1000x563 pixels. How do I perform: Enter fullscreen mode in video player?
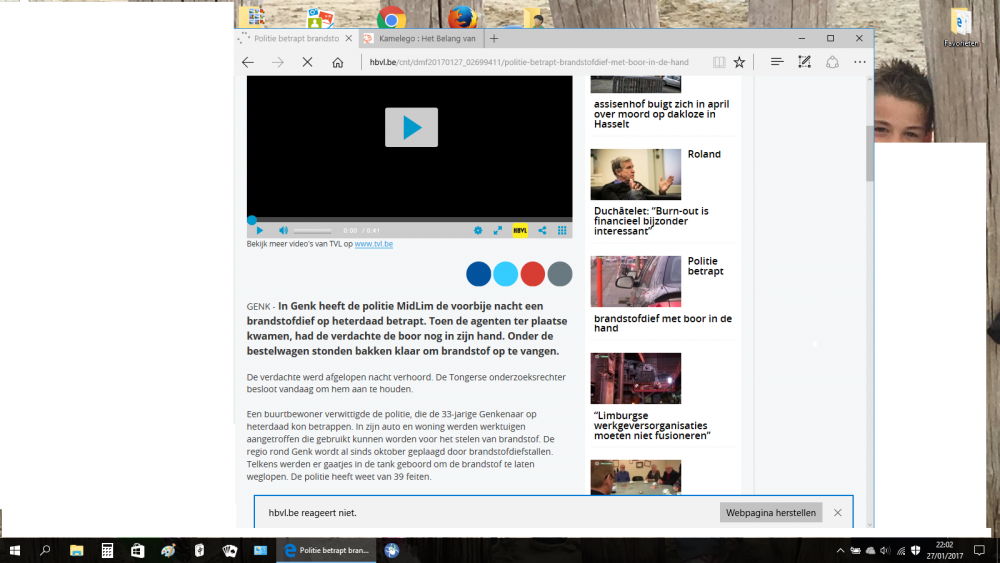[498, 230]
